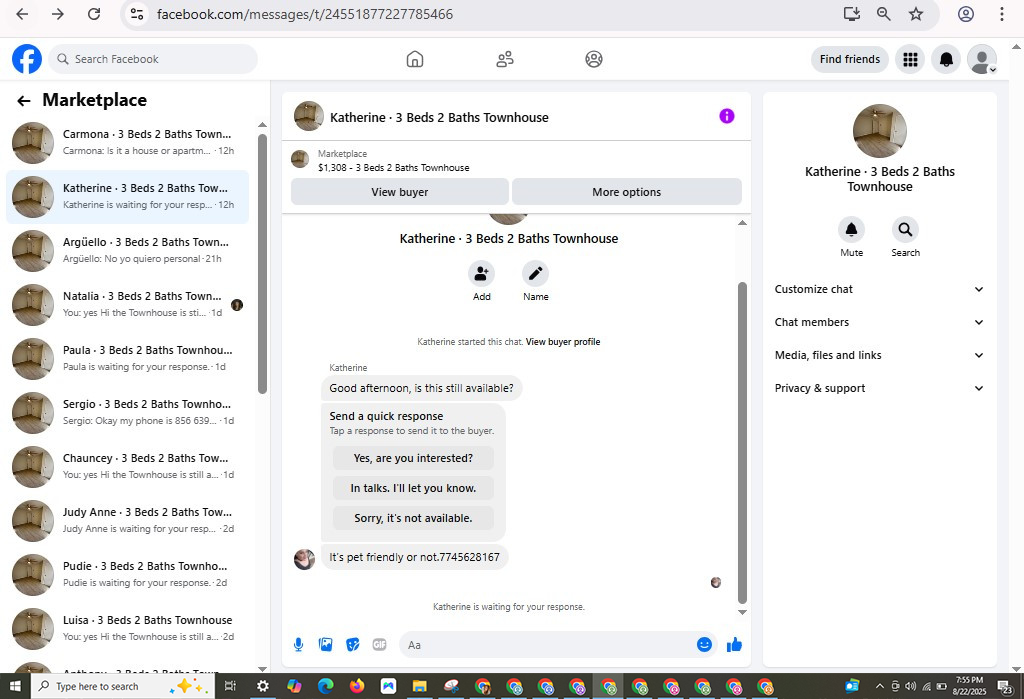The height and width of the screenshot is (699, 1024).
Task: Click the Search Facebook field
Action: tap(153, 59)
